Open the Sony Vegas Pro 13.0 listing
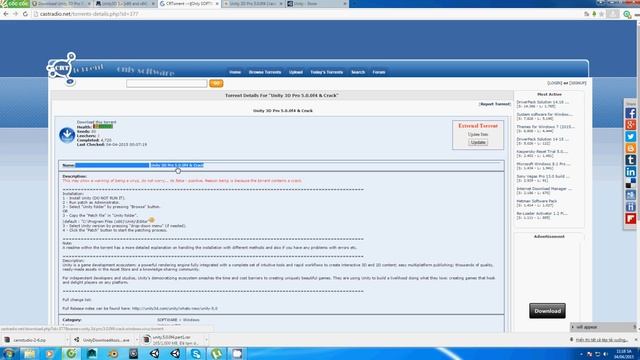The image size is (640, 360). pyautogui.click(x=543, y=176)
